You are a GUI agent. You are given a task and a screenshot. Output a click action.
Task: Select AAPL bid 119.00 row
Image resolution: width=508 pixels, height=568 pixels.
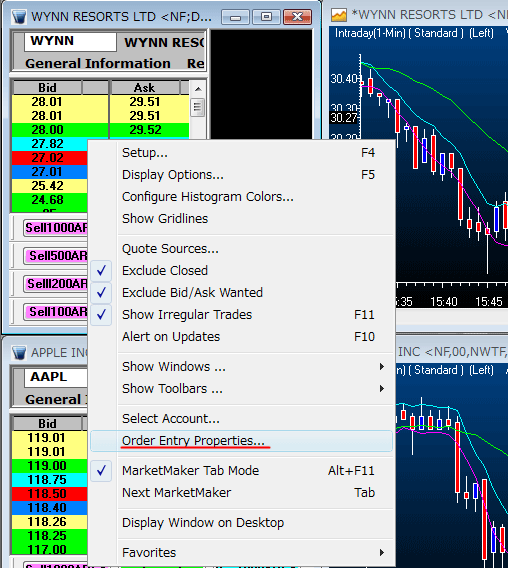click(50, 466)
